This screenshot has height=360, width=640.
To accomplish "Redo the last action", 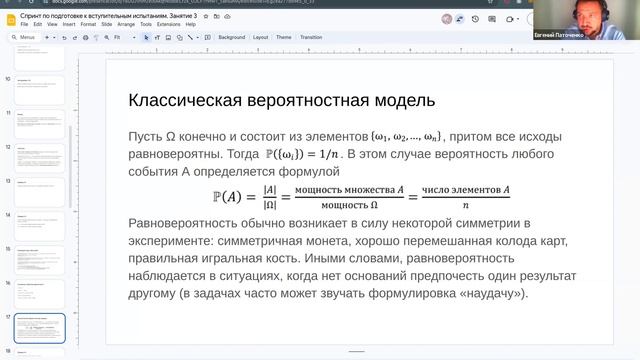I will click(75, 37).
